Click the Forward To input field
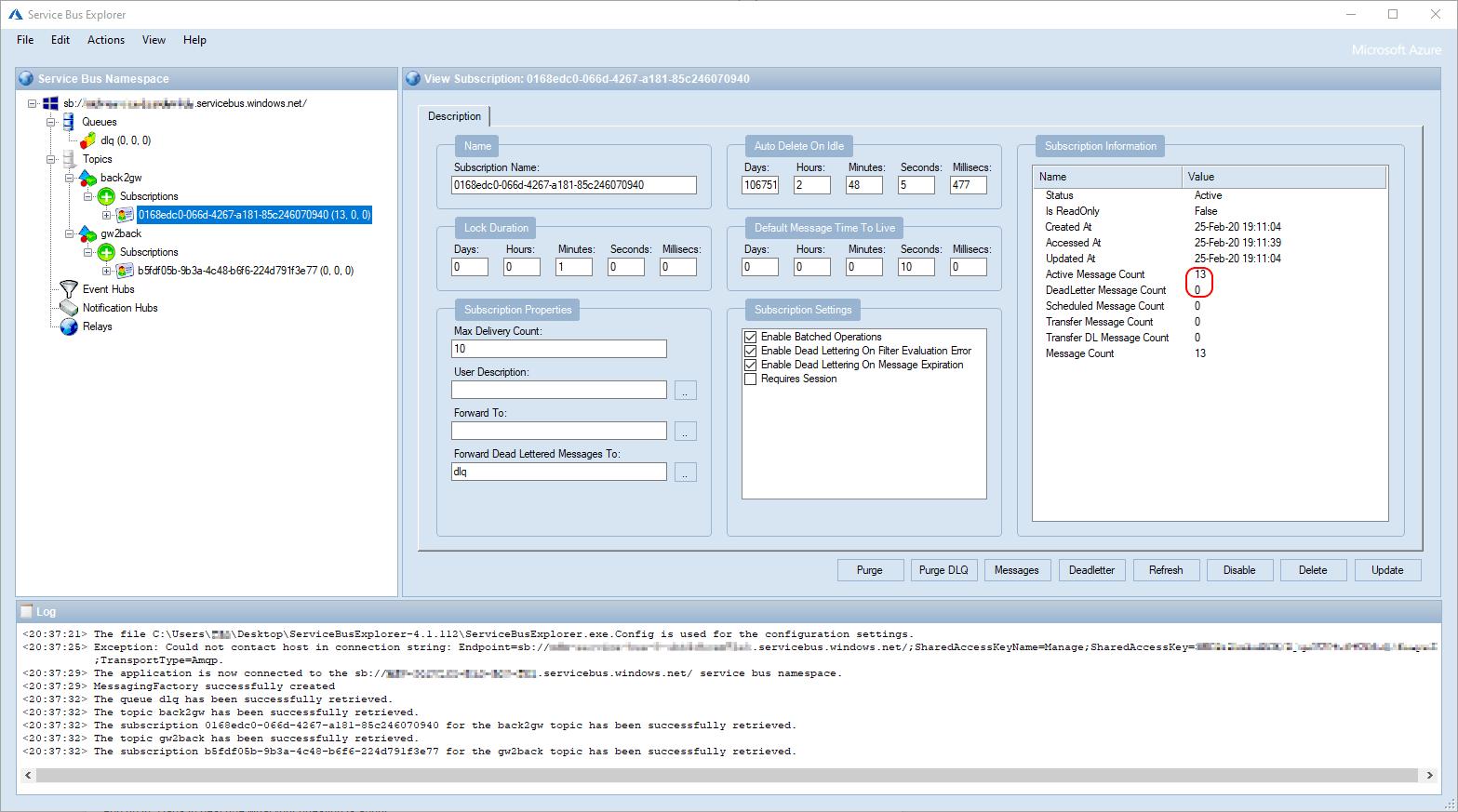1458x812 pixels. (x=559, y=431)
